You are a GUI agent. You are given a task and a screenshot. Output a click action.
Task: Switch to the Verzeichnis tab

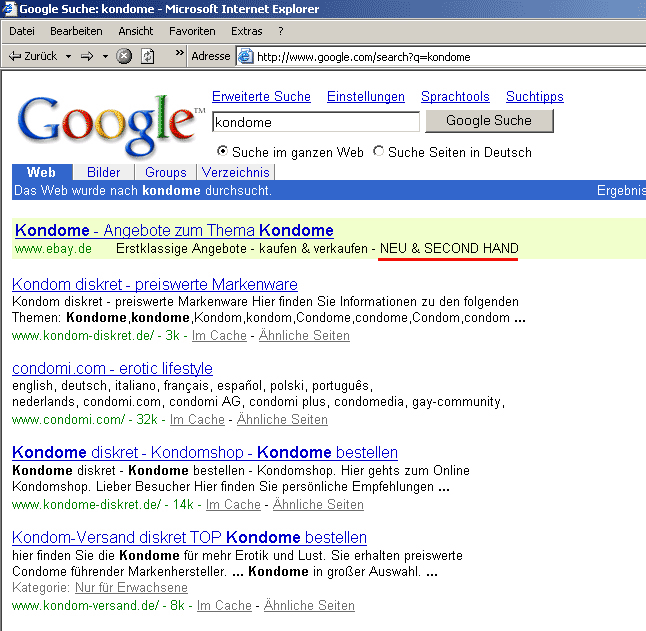coord(236,172)
